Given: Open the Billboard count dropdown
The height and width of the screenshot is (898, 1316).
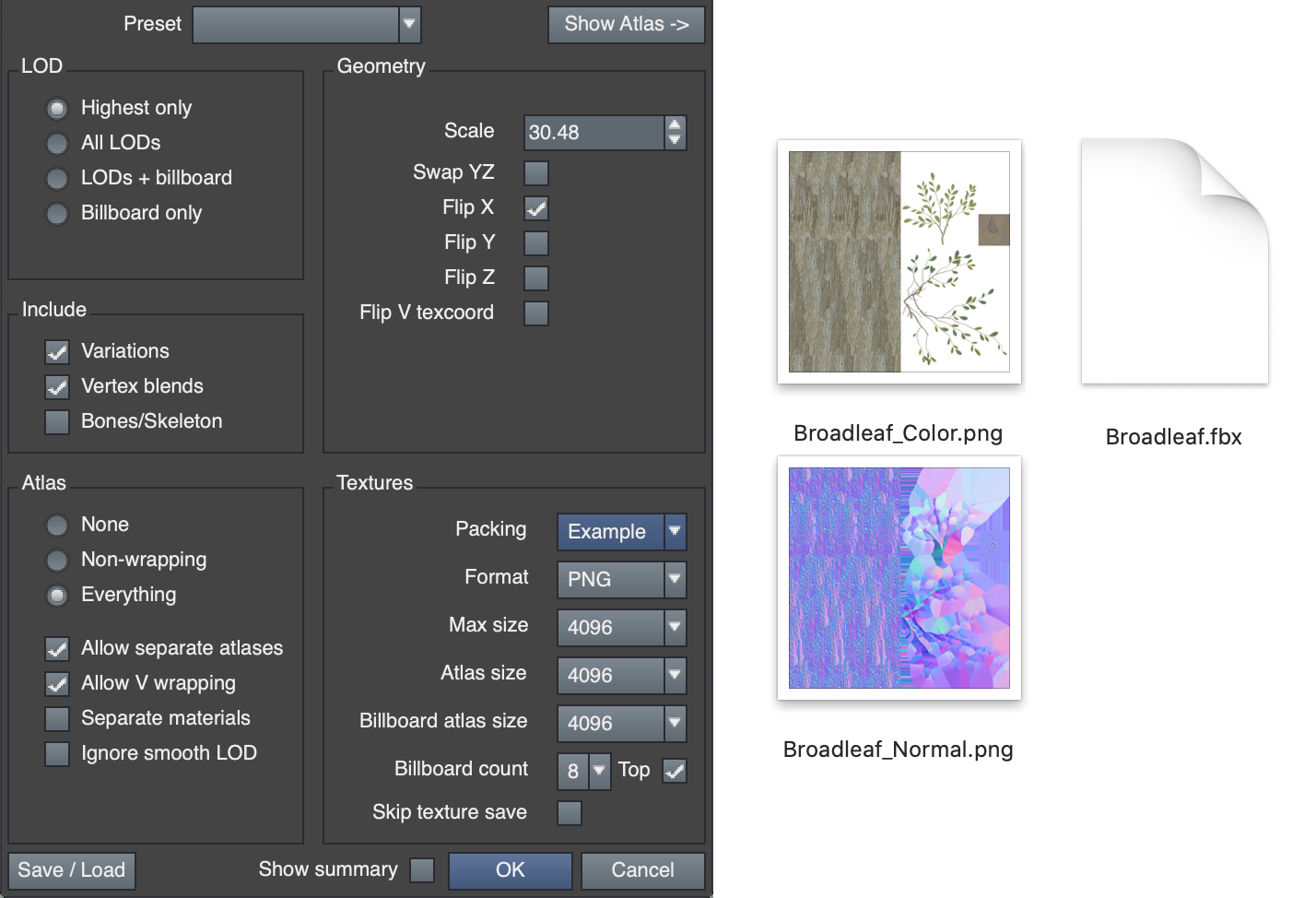Looking at the screenshot, I should pyautogui.click(x=584, y=772).
